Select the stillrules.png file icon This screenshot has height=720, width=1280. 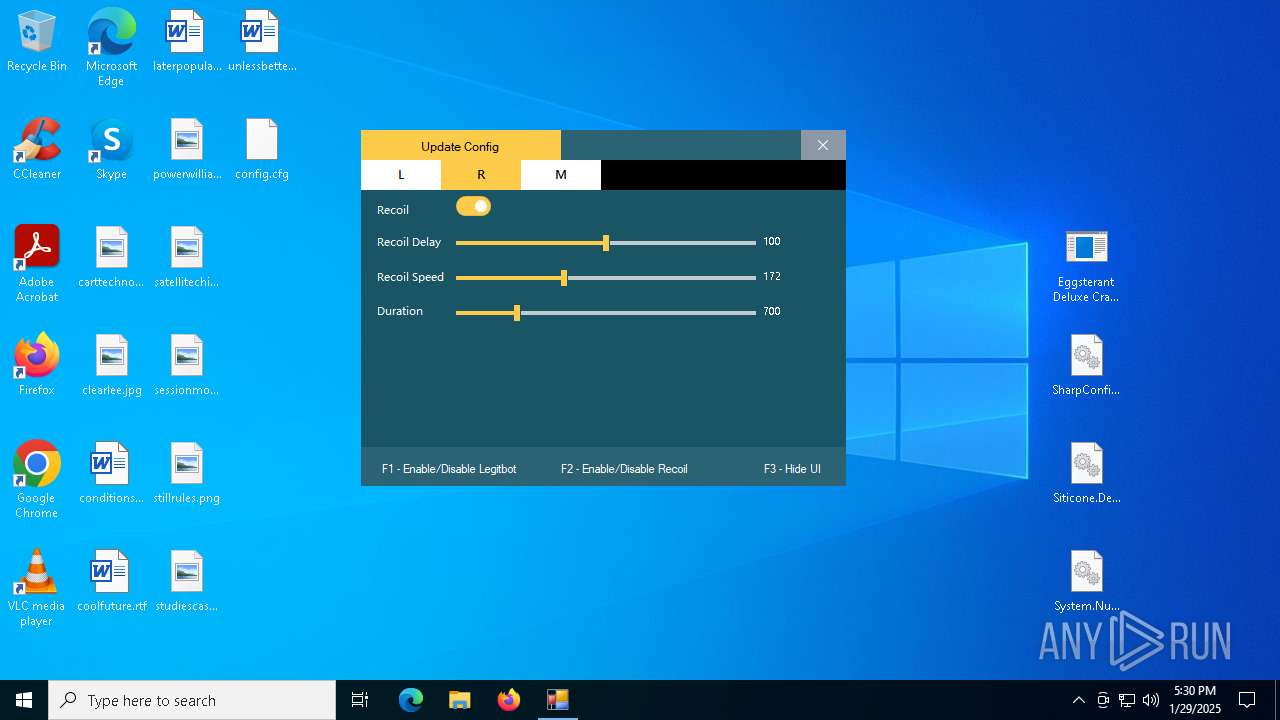pos(187,473)
